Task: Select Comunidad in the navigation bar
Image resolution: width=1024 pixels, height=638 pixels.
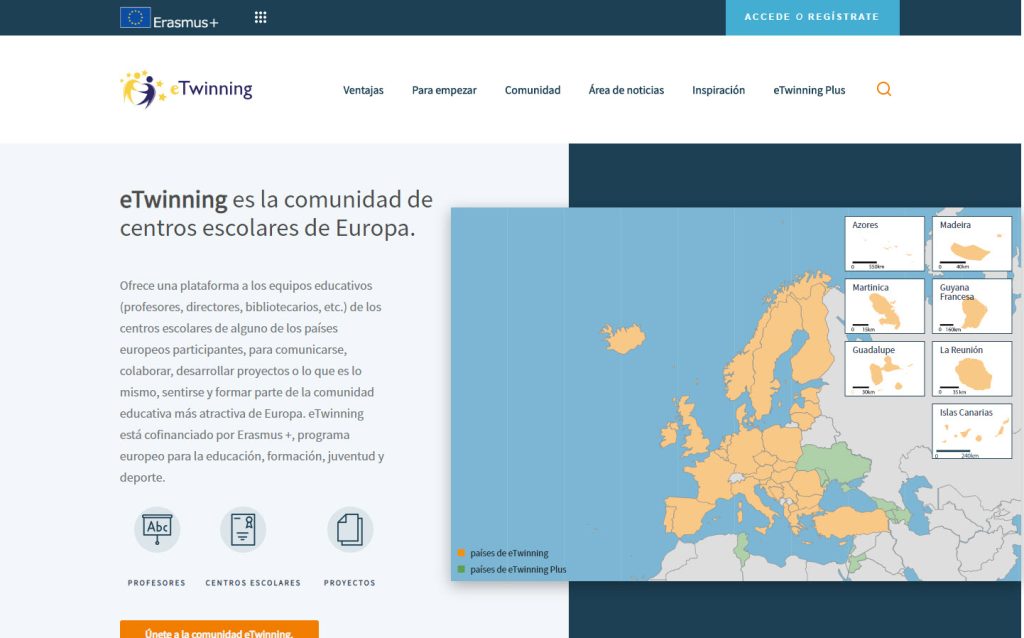Action: point(532,90)
